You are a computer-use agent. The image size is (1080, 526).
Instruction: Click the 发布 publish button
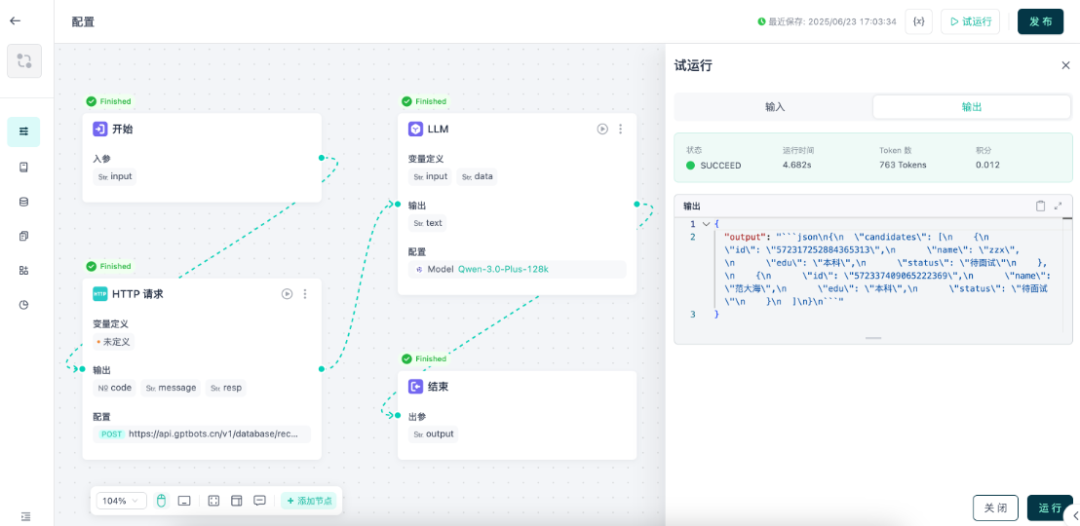(1040, 21)
